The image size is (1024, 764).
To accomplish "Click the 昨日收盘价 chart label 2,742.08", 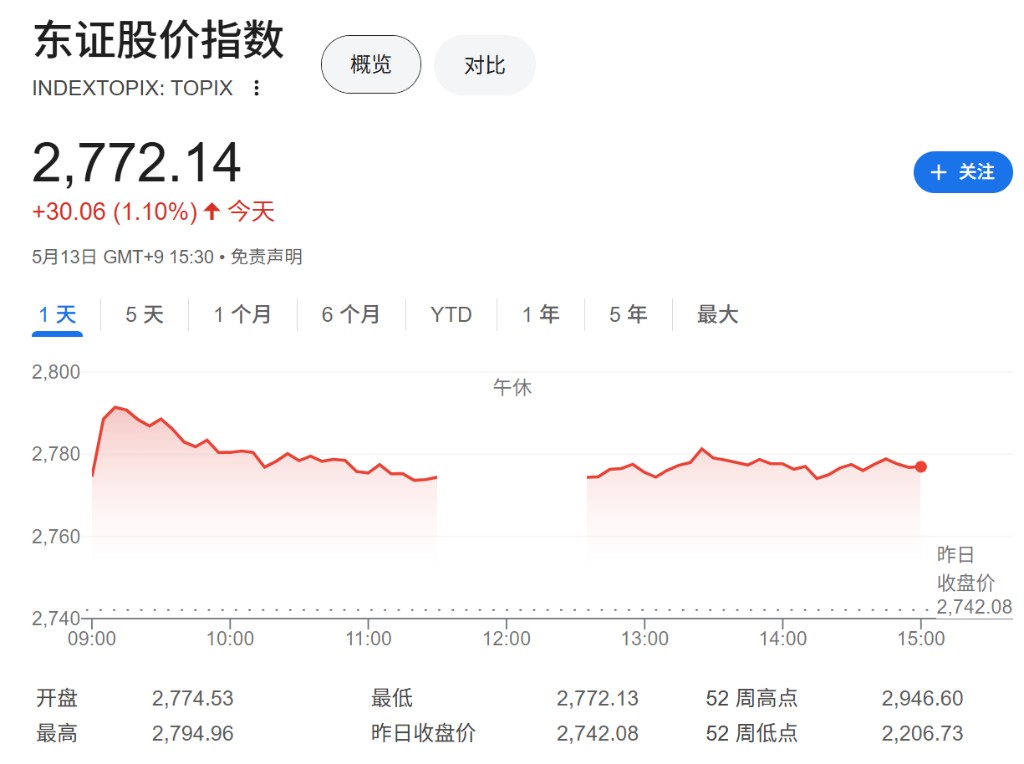I will 974,607.
